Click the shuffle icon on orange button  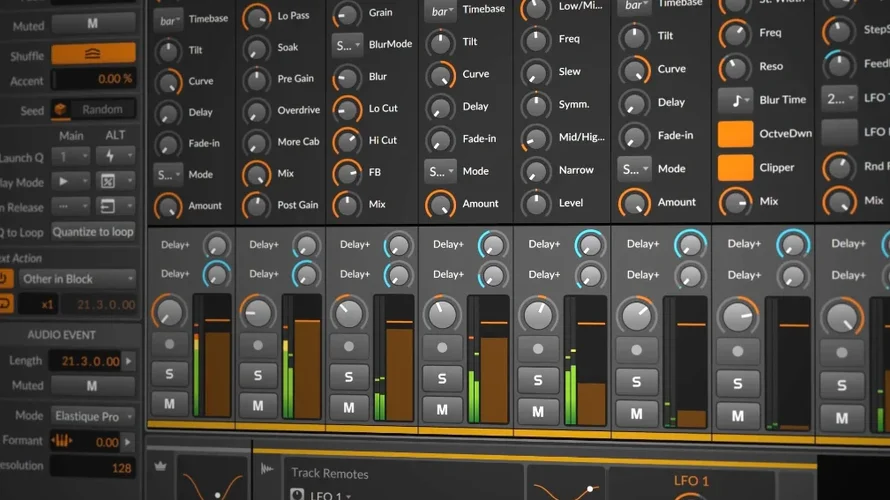pyautogui.click(x=93, y=54)
